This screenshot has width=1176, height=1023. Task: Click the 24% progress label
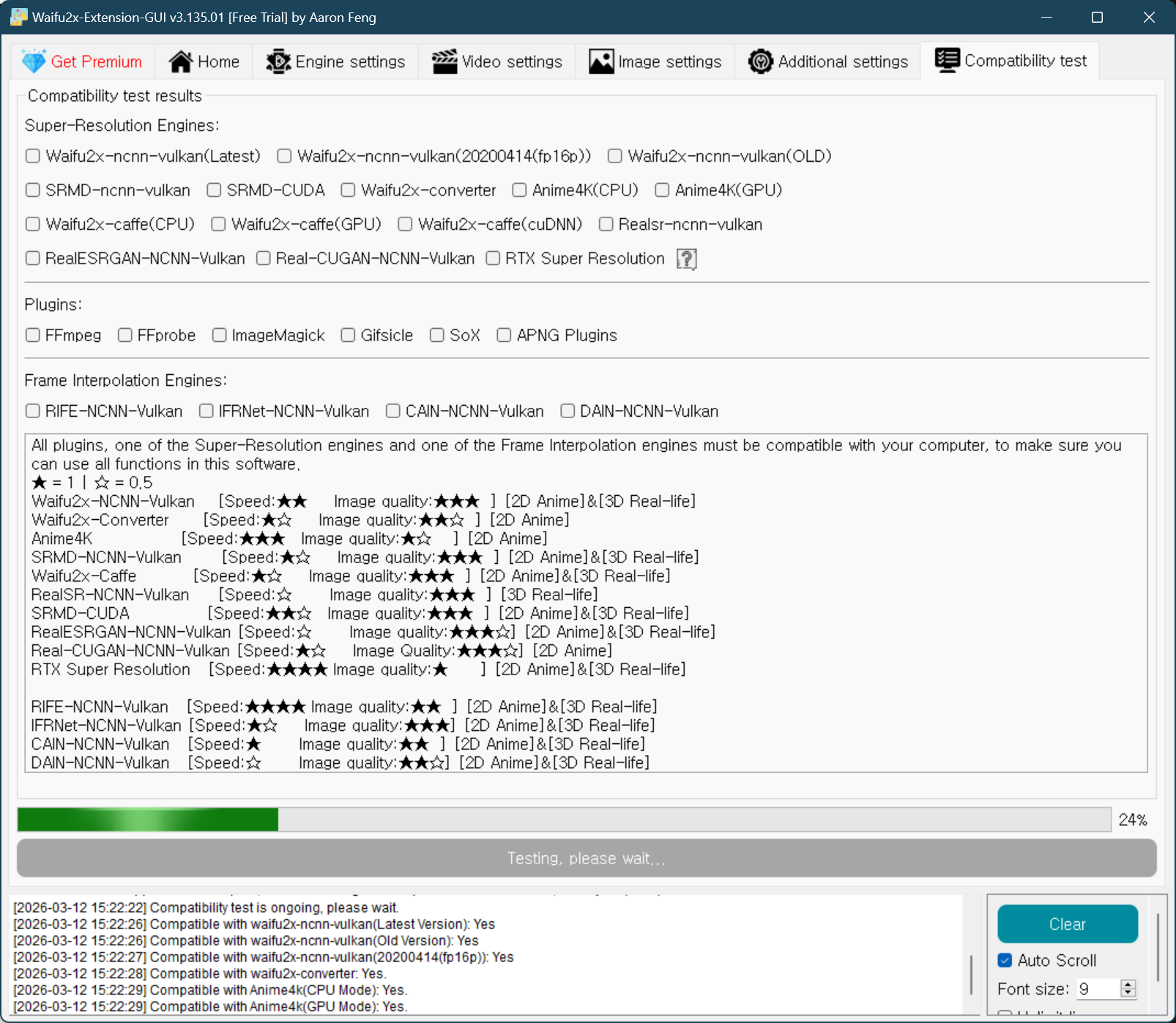click(x=1133, y=820)
